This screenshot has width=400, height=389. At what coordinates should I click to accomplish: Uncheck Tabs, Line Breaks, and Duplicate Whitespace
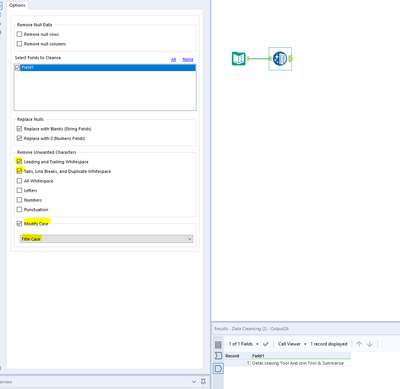tap(19, 171)
